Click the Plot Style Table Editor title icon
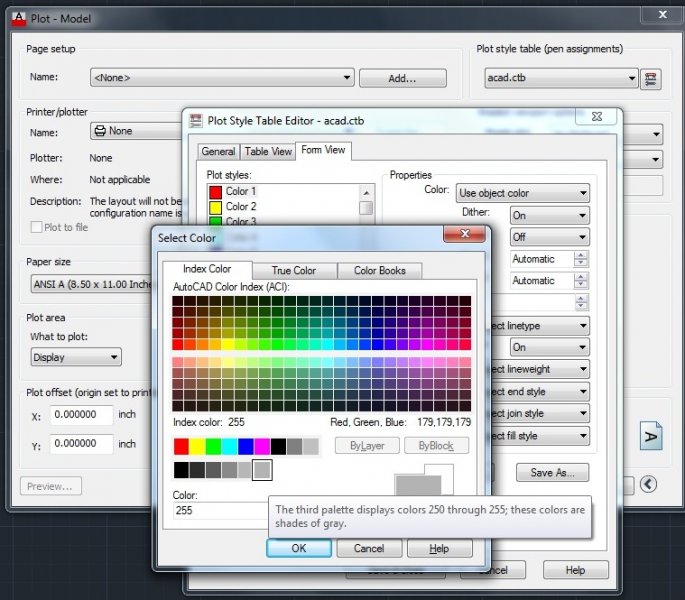 195,121
